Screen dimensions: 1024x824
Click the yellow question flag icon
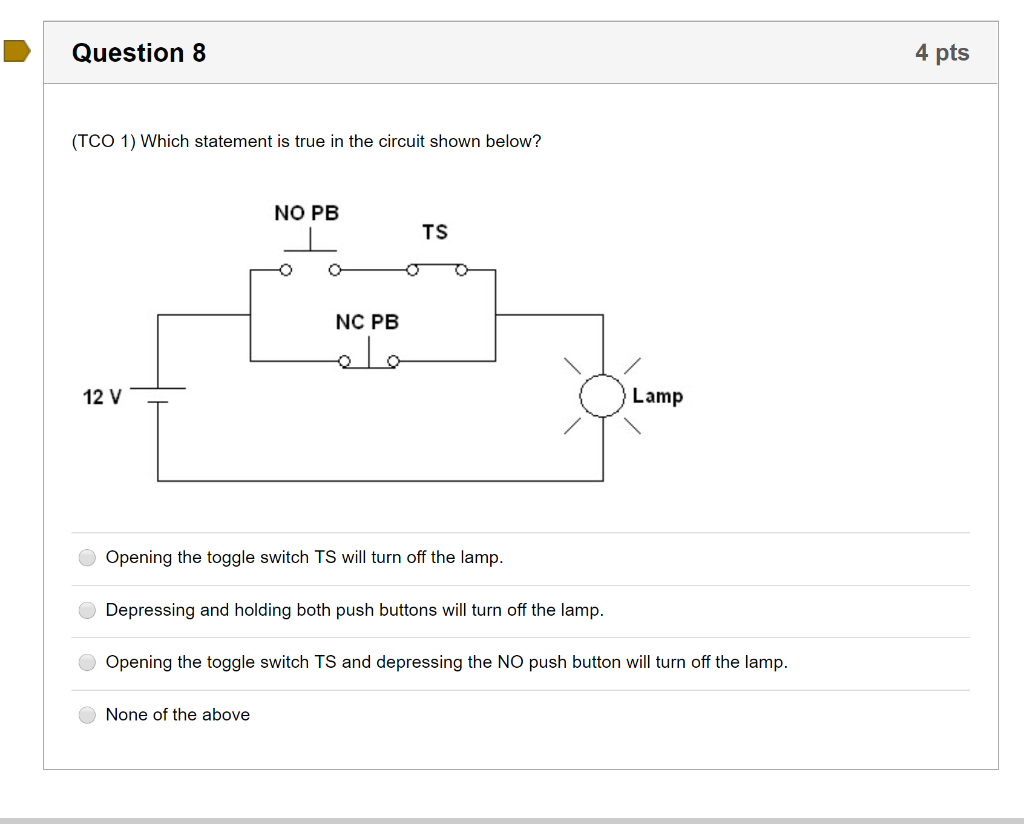(x=14, y=52)
